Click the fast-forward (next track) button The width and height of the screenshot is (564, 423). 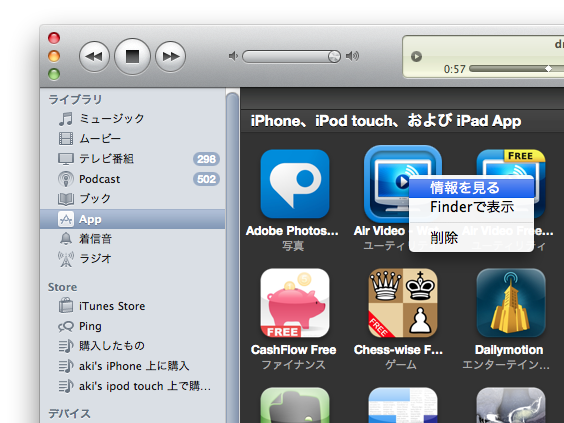170,56
